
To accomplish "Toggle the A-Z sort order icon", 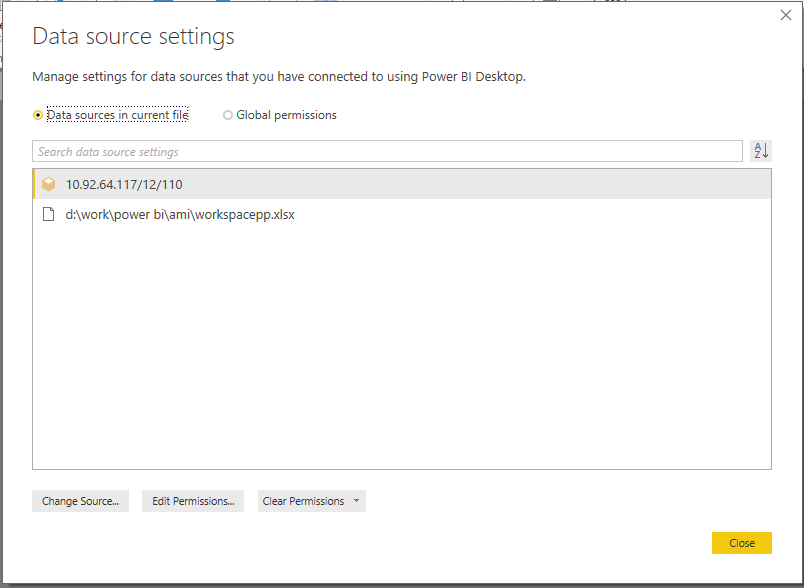I will click(761, 151).
